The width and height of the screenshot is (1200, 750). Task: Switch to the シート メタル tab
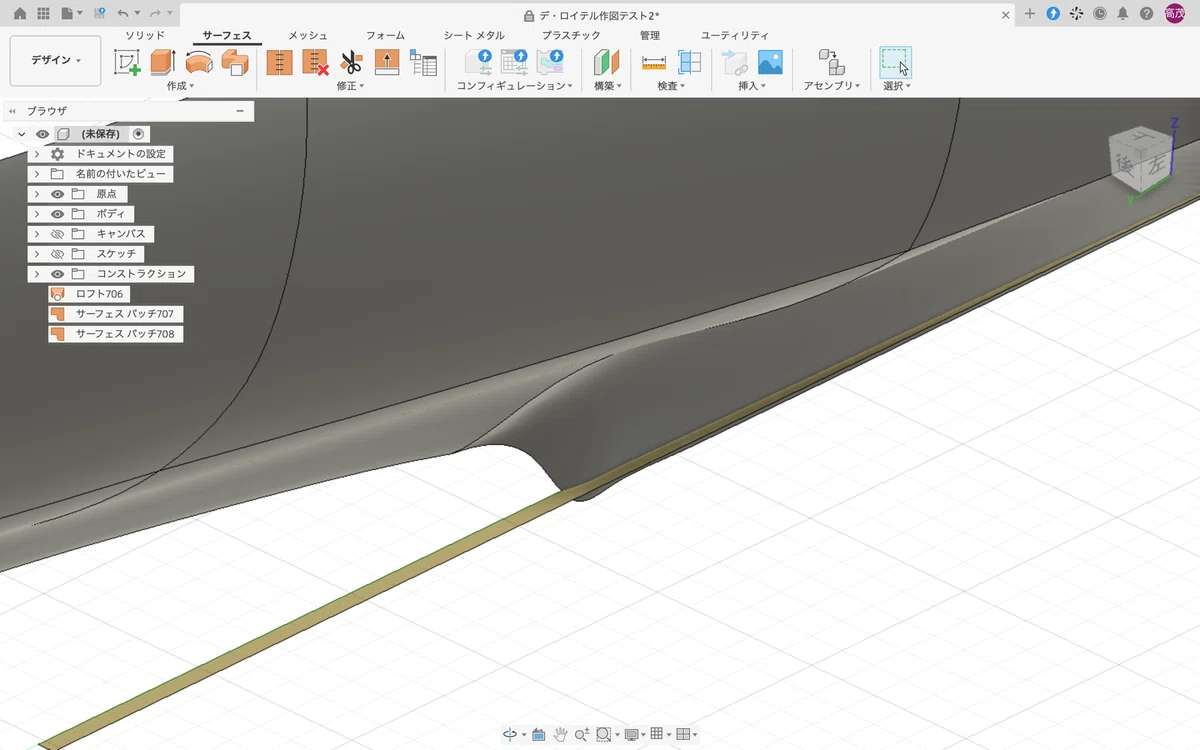click(x=474, y=35)
